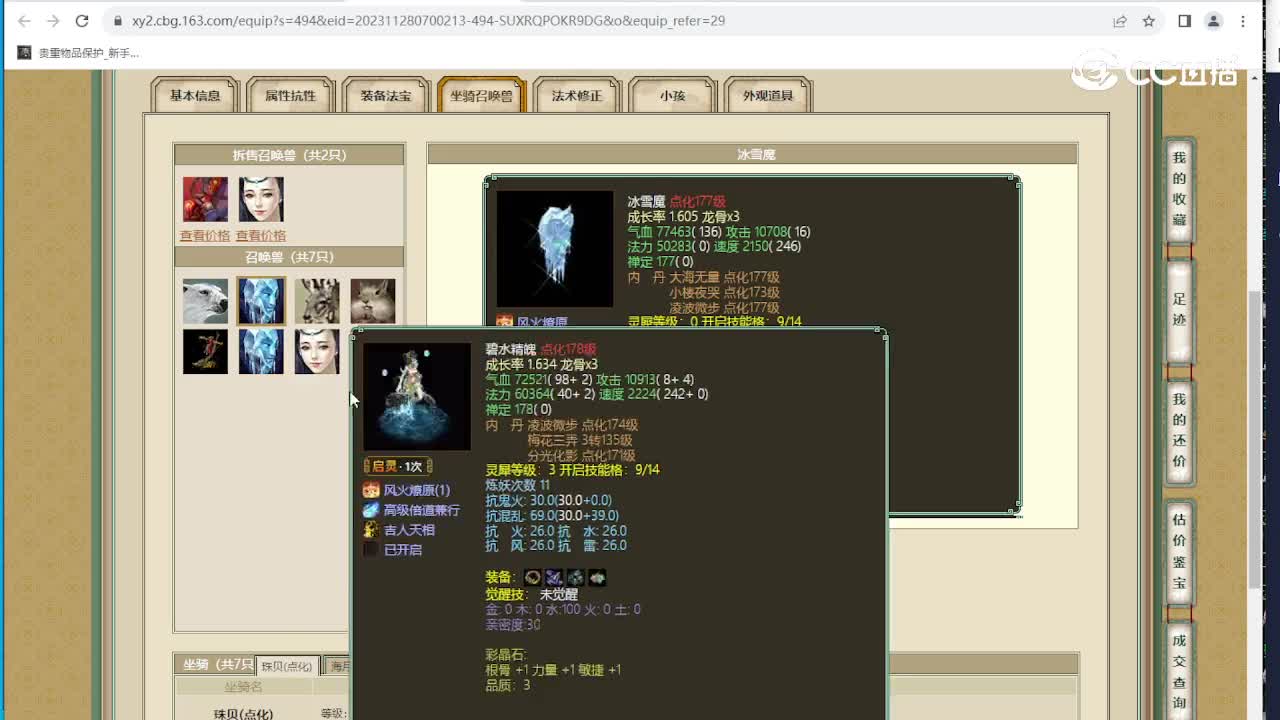
Task: Click the purple equipment icon after 装备
Action: coord(554,578)
